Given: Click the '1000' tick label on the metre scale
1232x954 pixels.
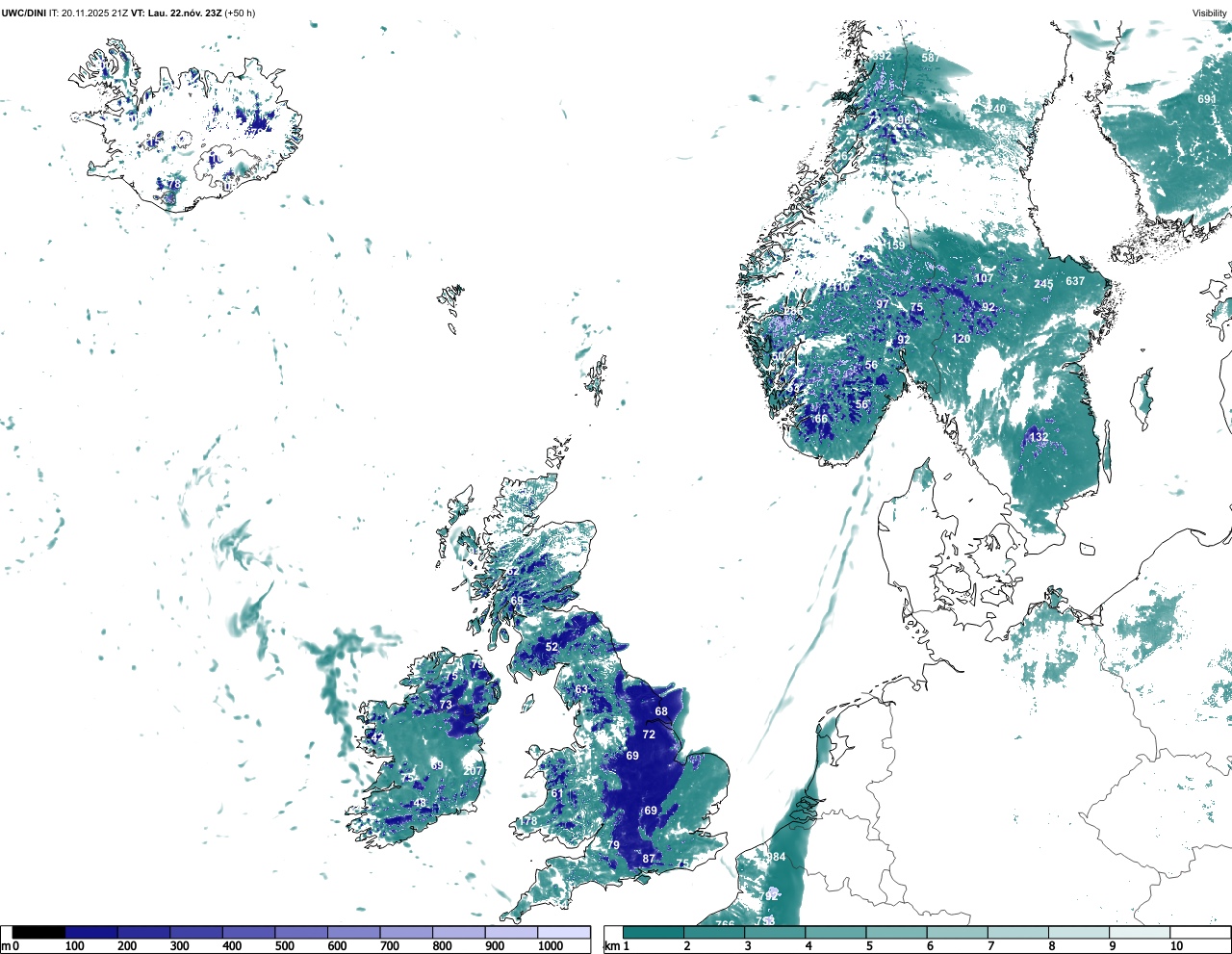Looking at the screenshot, I should pyautogui.click(x=551, y=946).
